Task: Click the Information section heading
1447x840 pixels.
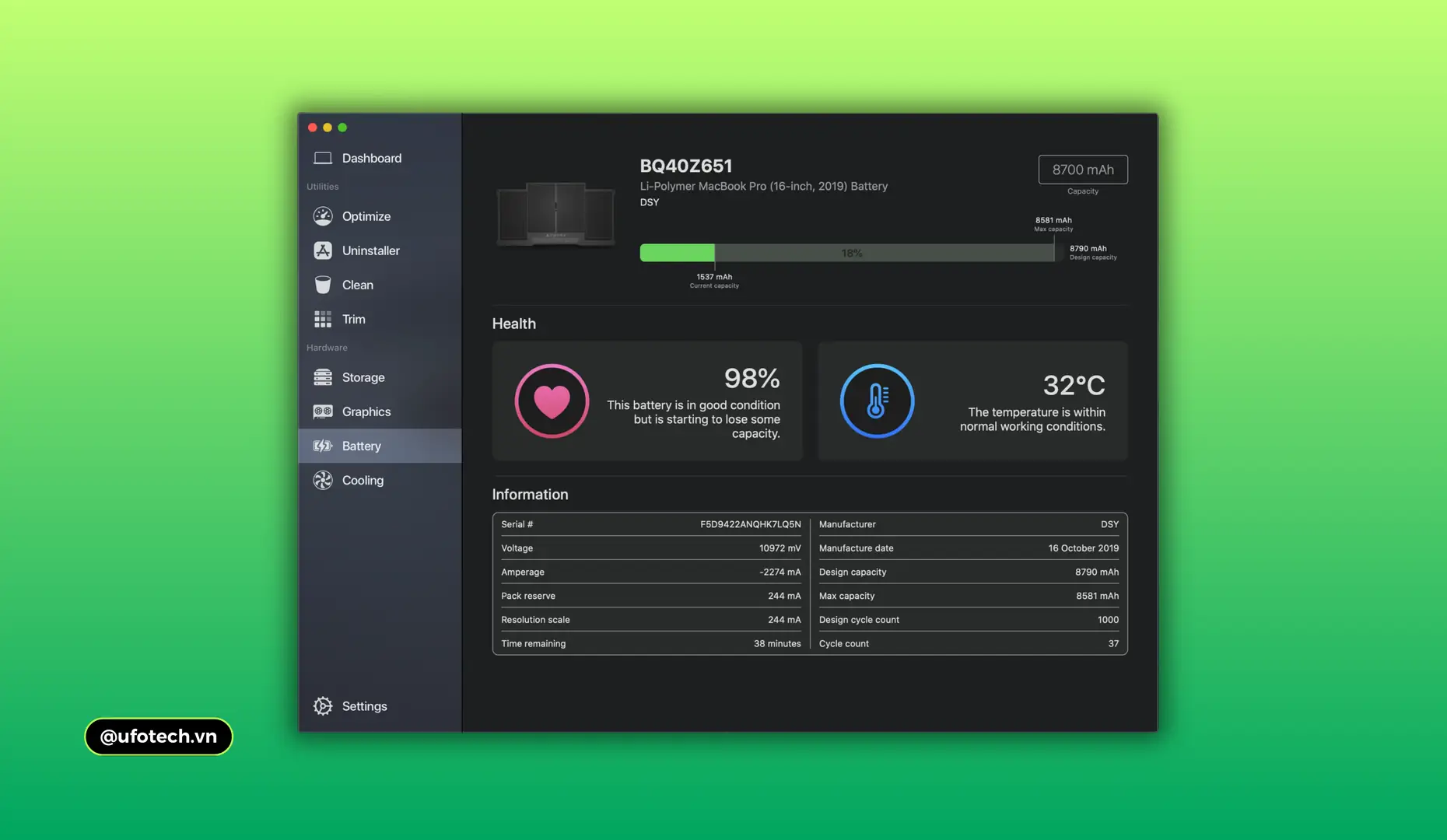Action: [x=530, y=495]
